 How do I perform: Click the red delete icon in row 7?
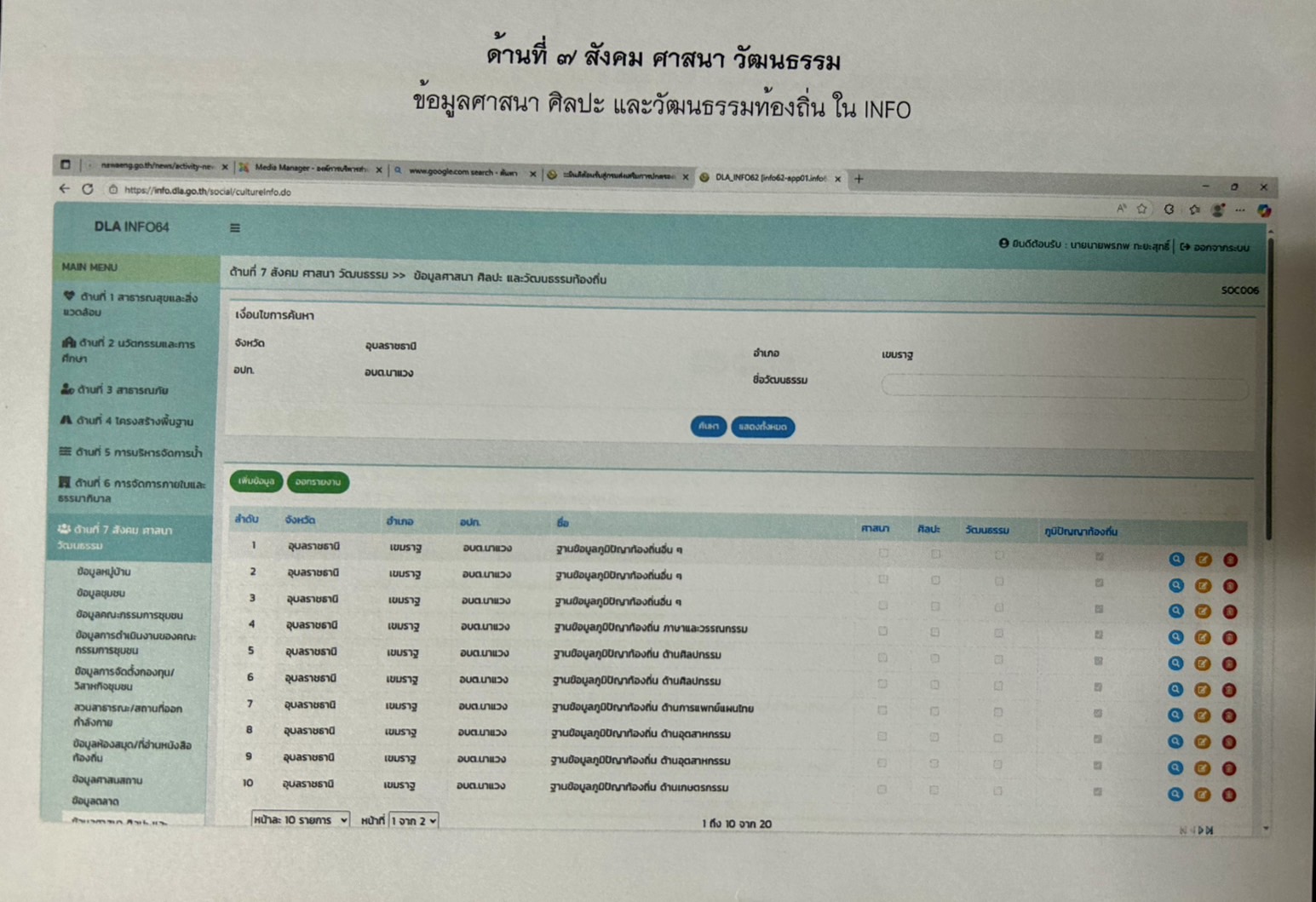tap(1229, 716)
